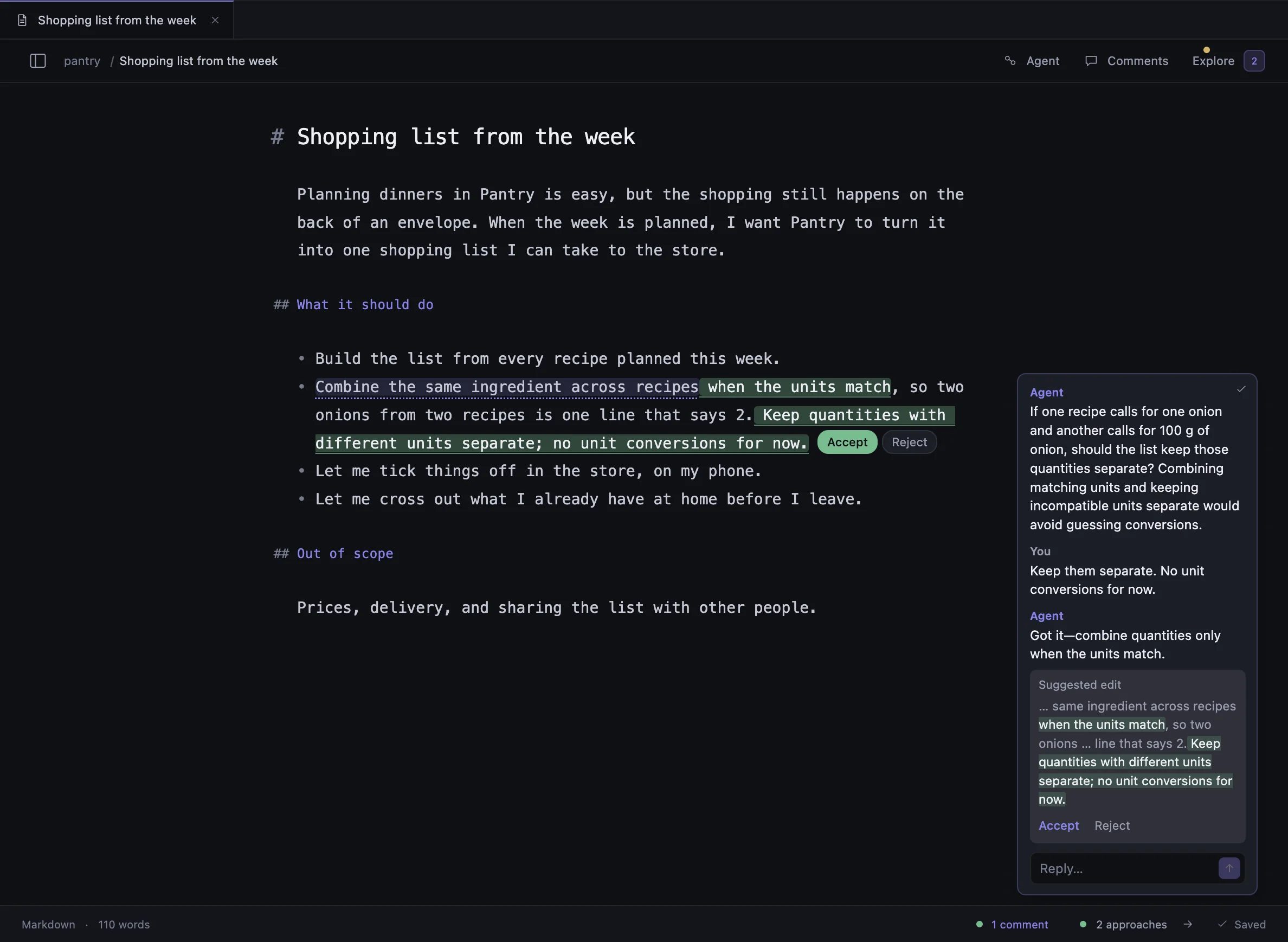Reject the inline suggested edit in the document
The width and height of the screenshot is (1288, 942).
[909, 443]
